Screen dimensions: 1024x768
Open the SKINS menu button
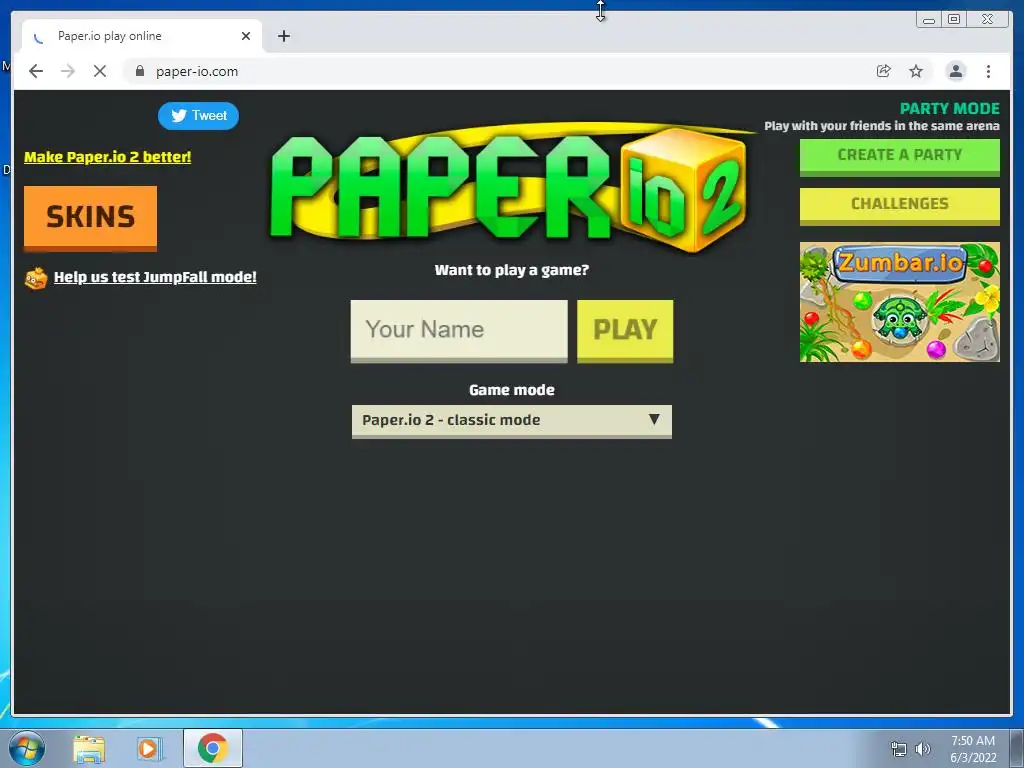pos(90,218)
